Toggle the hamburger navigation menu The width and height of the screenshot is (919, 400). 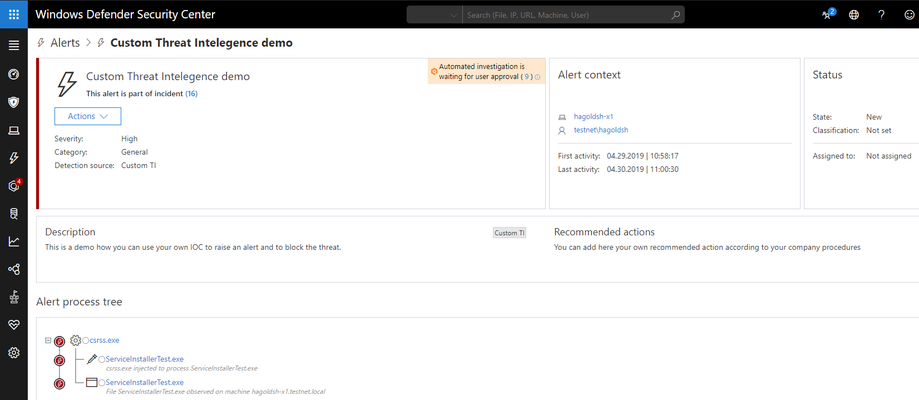tap(14, 46)
